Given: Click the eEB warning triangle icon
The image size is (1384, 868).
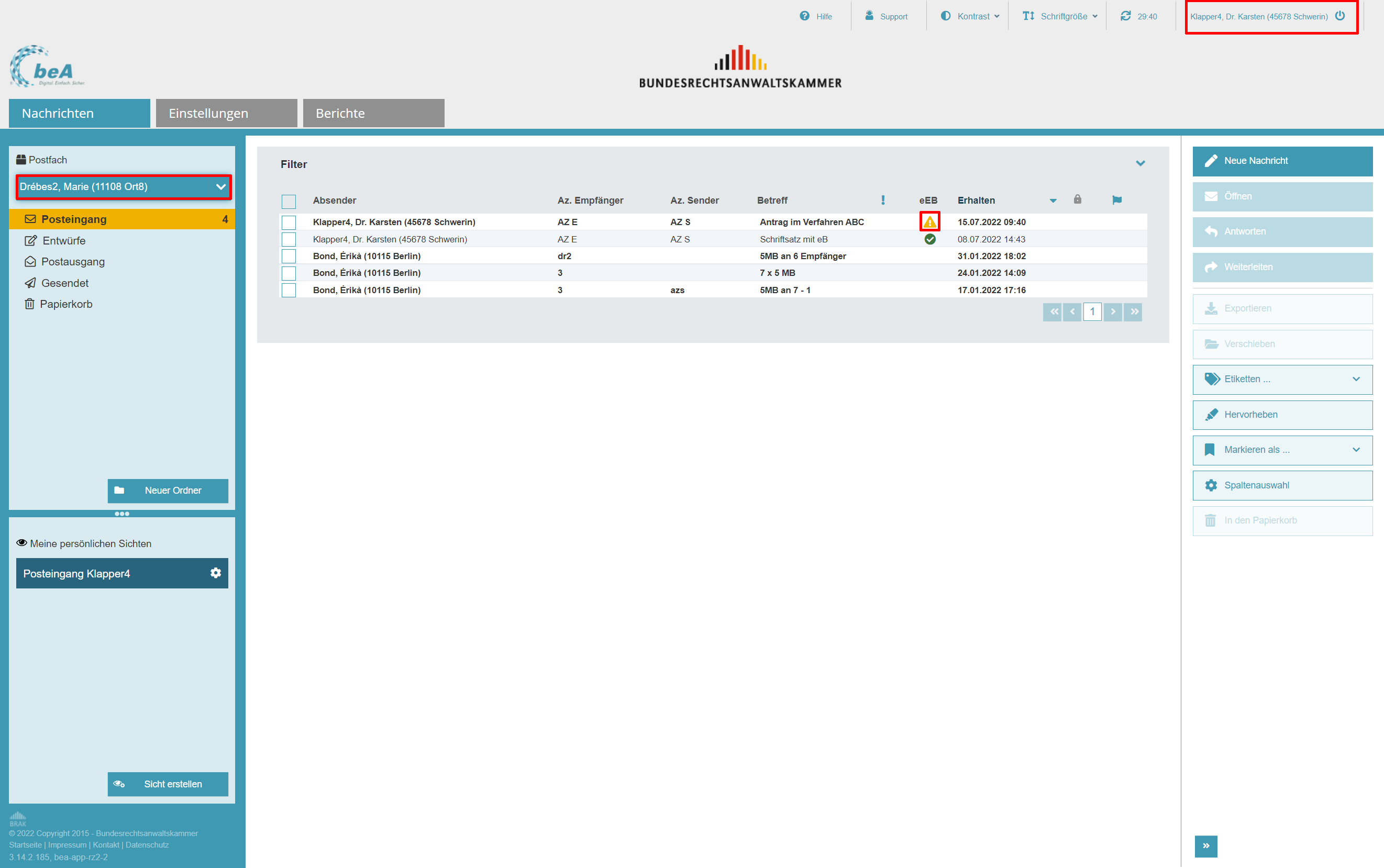Looking at the screenshot, I should coord(929,222).
